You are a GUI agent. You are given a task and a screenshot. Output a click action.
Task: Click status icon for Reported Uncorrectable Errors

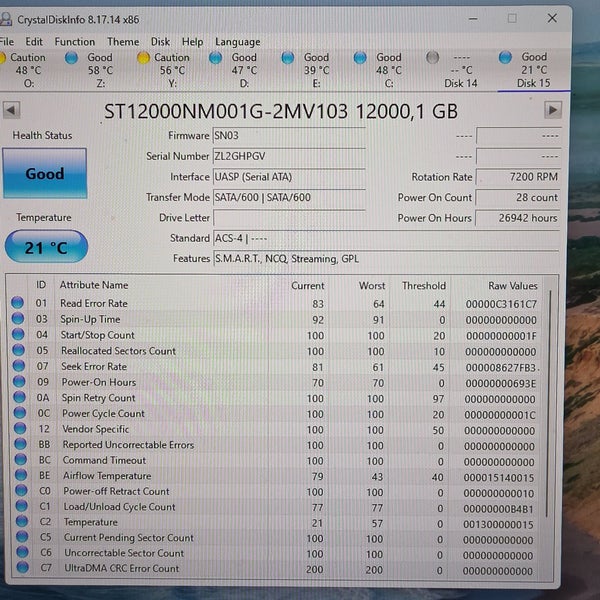coord(20,444)
